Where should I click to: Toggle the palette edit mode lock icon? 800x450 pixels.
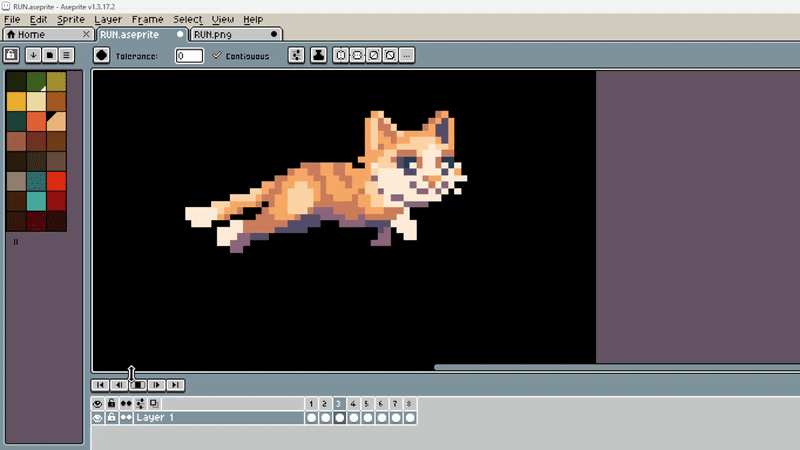point(11,55)
